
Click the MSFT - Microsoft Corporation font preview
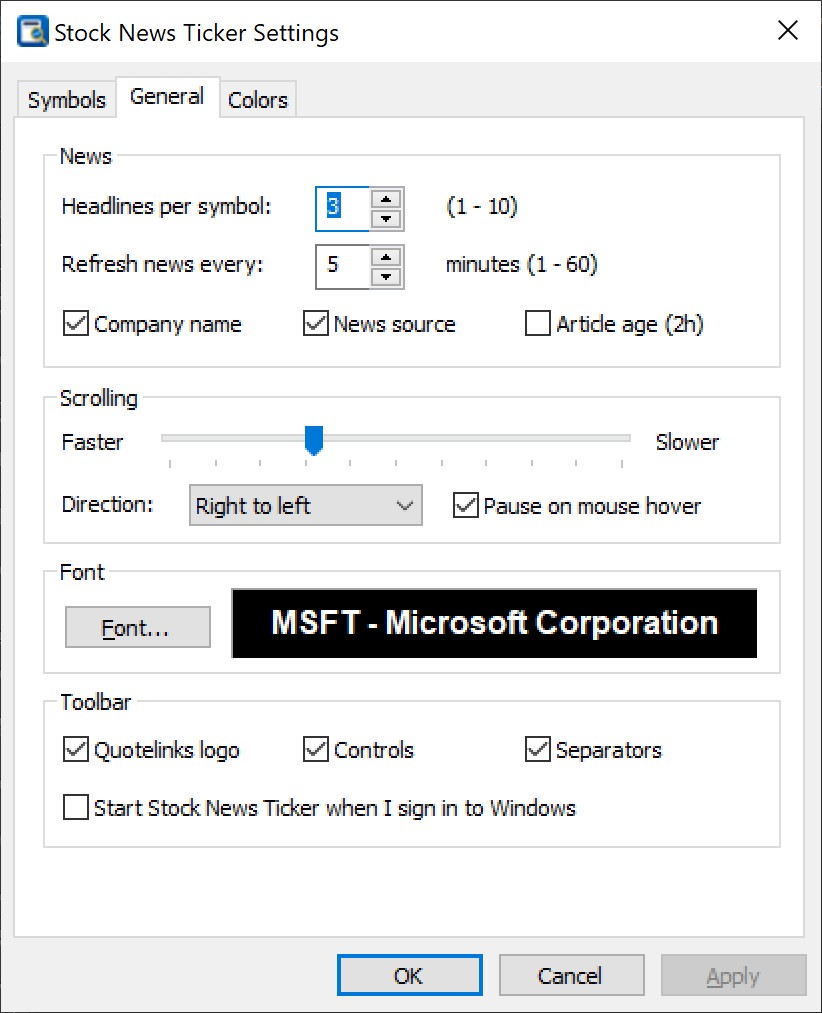coord(494,623)
